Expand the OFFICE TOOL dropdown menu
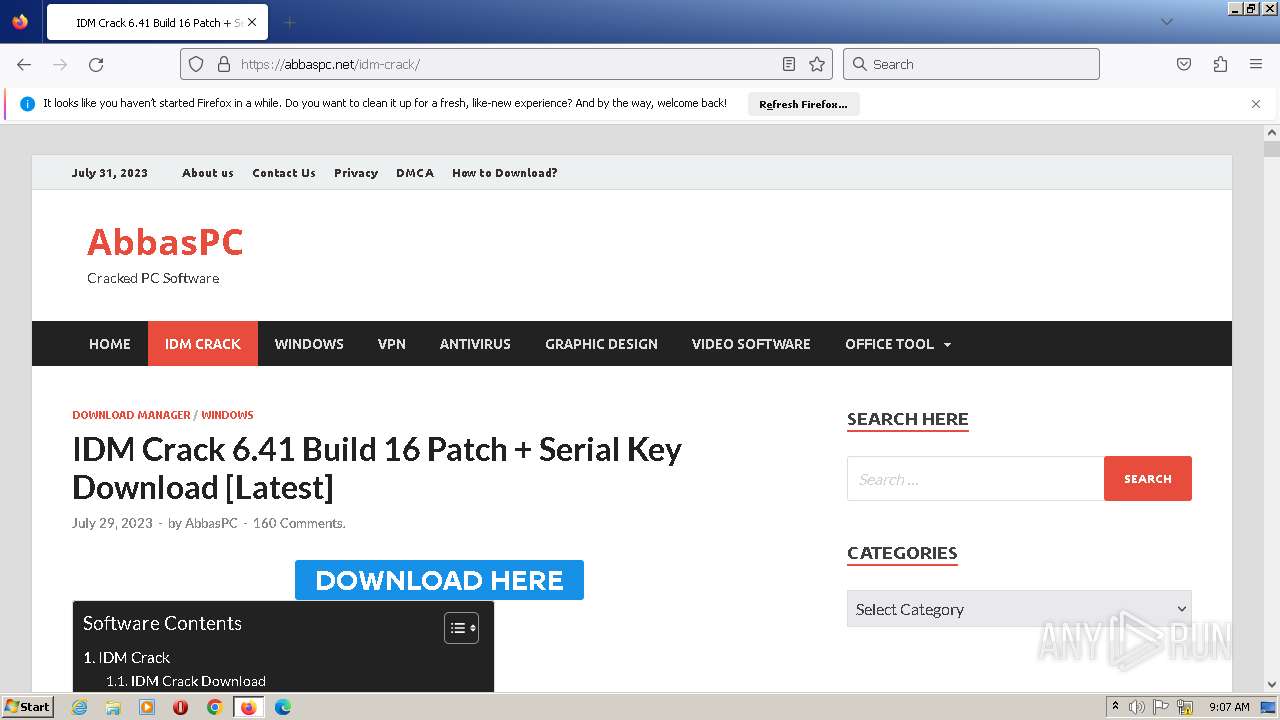The height and width of the screenshot is (720, 1280). (x=898, y=343)
